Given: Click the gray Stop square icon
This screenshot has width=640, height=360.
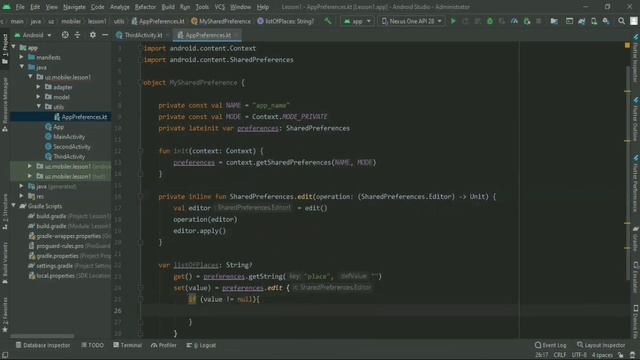Looking at the screenshot, I should tap(539, 21).
